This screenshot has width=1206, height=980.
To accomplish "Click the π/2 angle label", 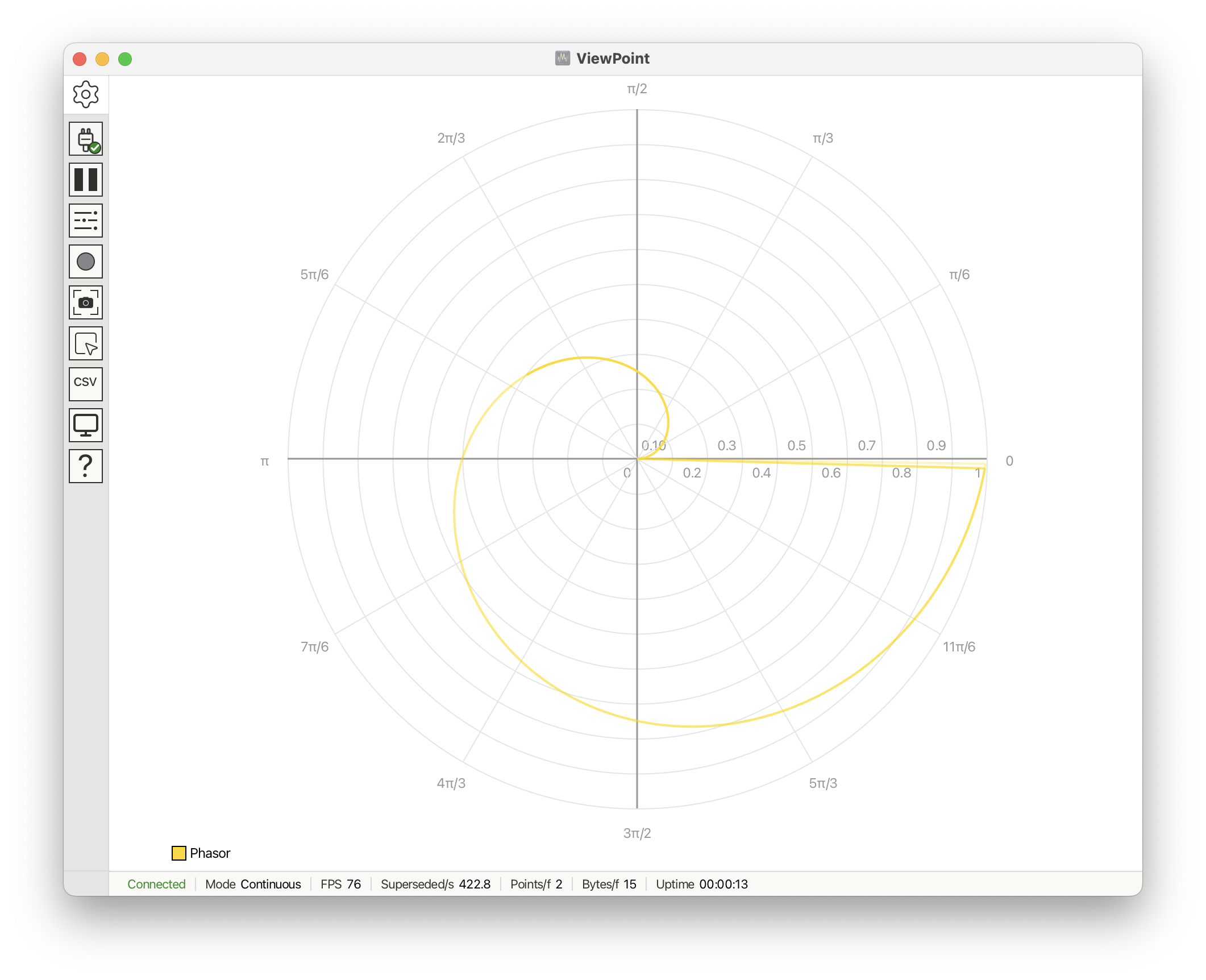I will tap(637, 89).
